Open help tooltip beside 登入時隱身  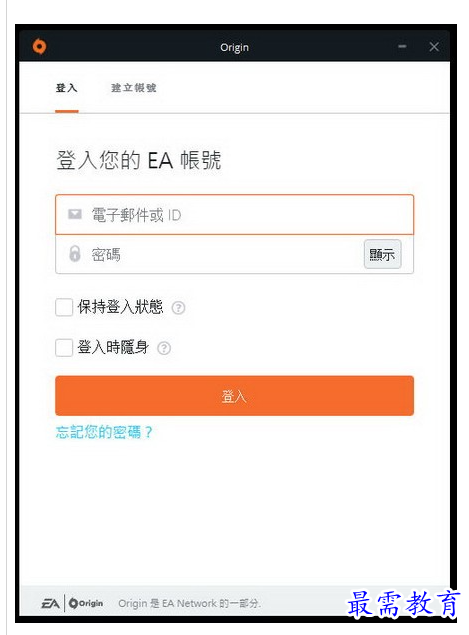tap(164, 348)
